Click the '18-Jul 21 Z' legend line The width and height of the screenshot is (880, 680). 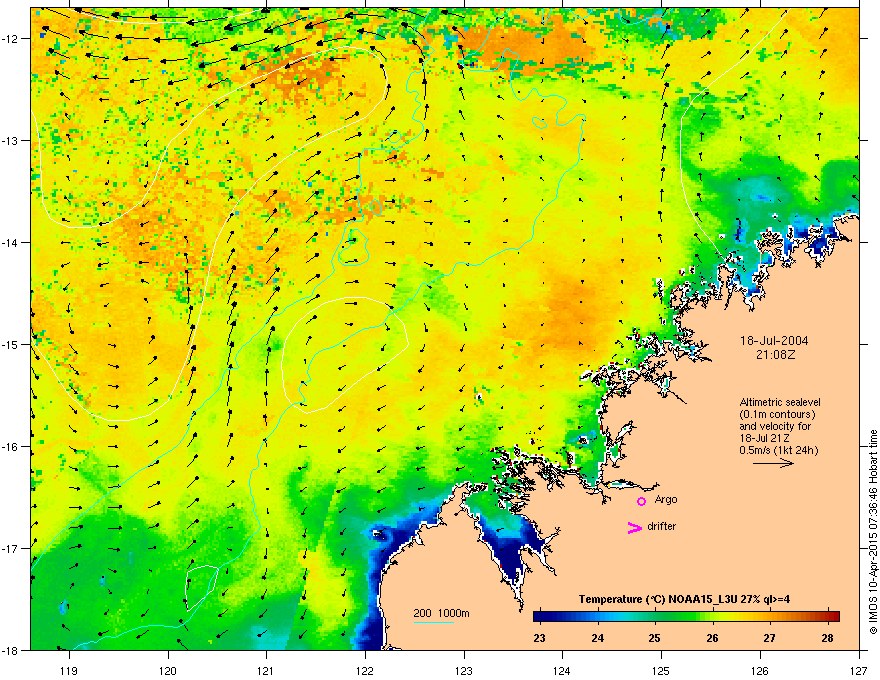pos(765,439)
